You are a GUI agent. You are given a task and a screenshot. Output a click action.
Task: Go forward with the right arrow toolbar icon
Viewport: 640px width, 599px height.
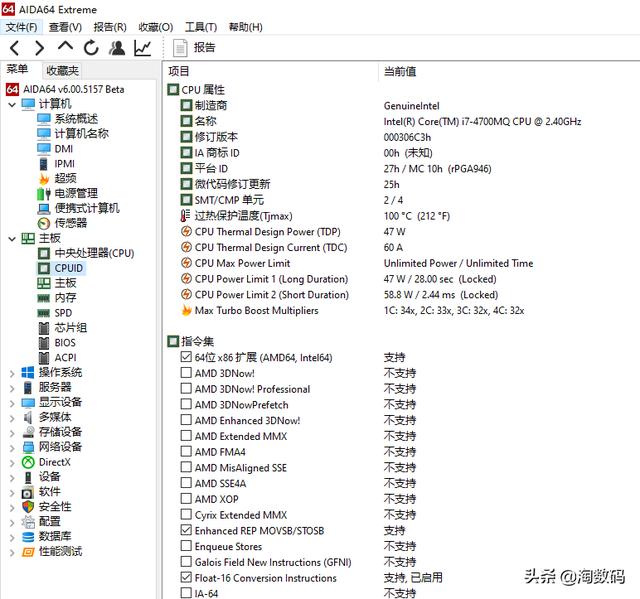pyautogui.click(x=40, y=48)
